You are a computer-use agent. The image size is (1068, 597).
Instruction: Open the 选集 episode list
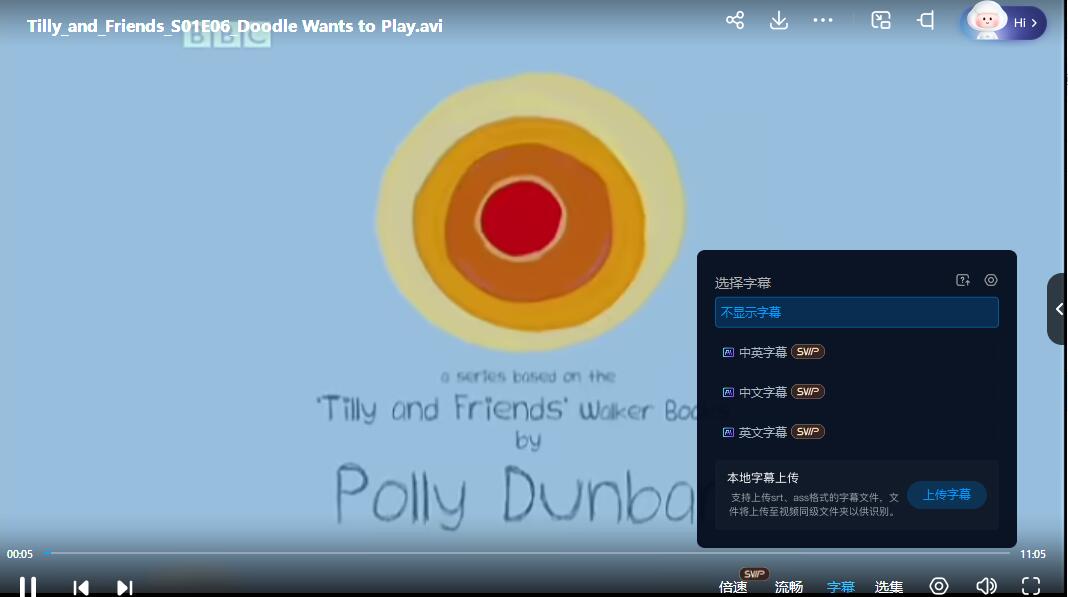(889, 587)
